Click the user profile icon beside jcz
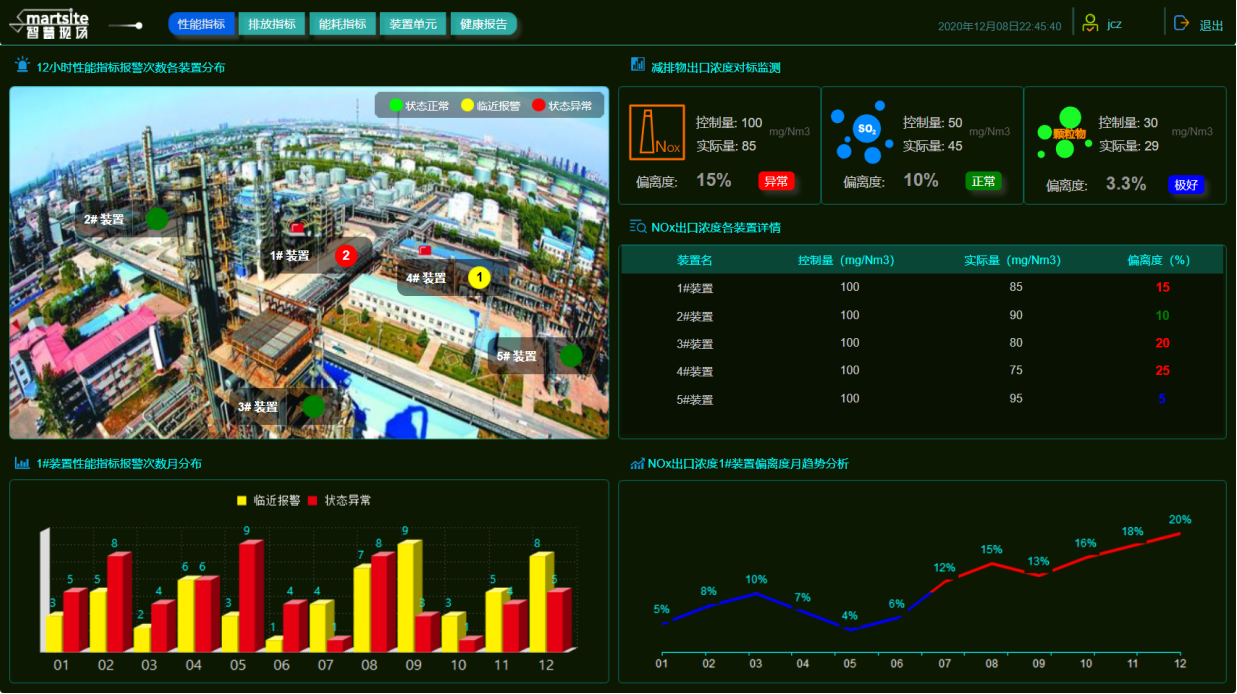This screenshot has height=694, width=1237. (1090, 24)
